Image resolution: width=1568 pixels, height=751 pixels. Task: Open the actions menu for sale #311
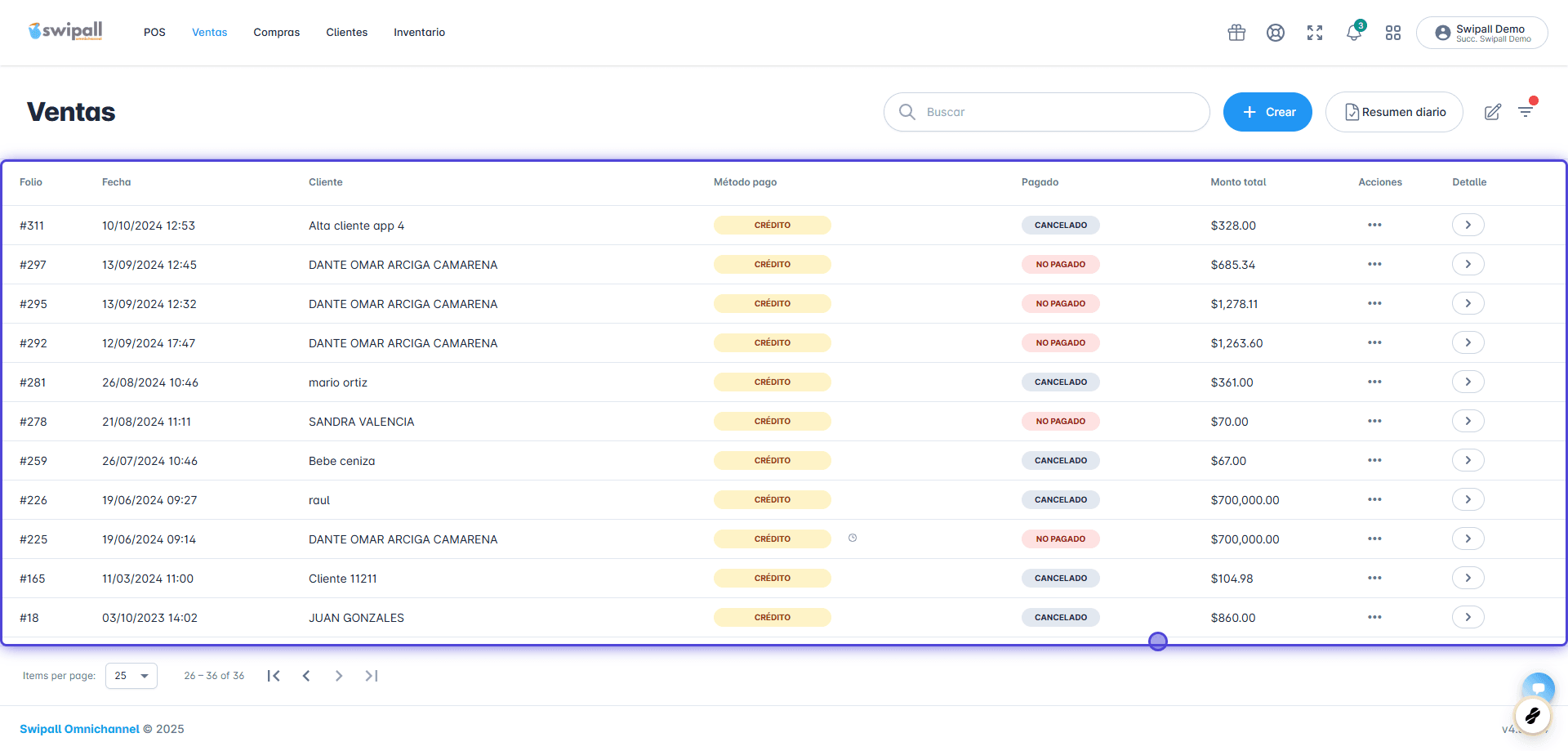[x=1375, y=225]
